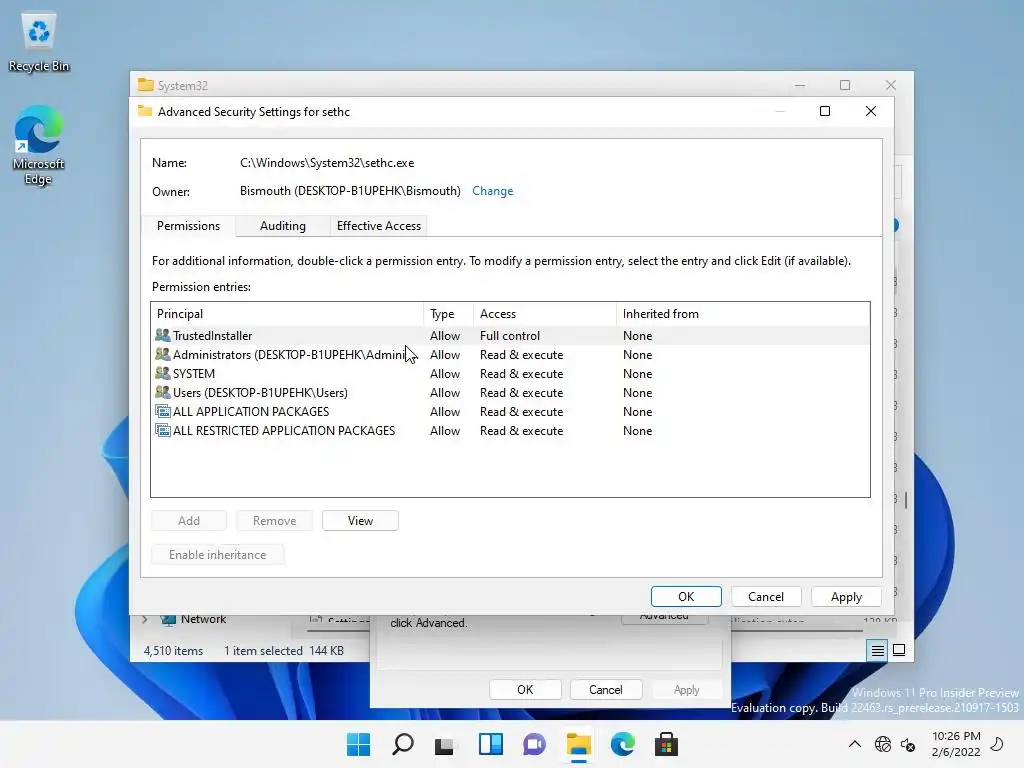1024x768 pixels.
Task: Open the Widgets panel on the taskbar
Action: pyautogui.click(x=490, y=744)
